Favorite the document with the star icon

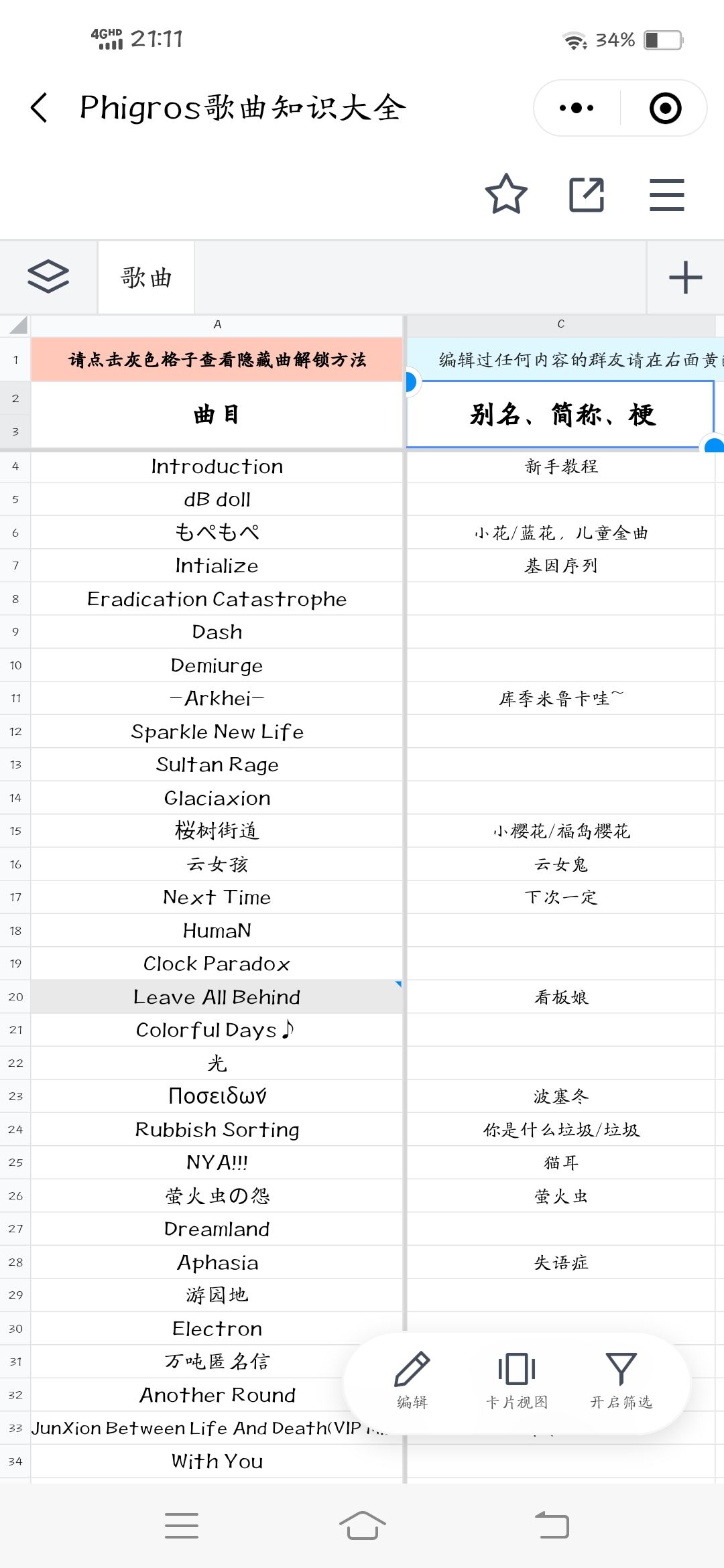tap(506, 194)
